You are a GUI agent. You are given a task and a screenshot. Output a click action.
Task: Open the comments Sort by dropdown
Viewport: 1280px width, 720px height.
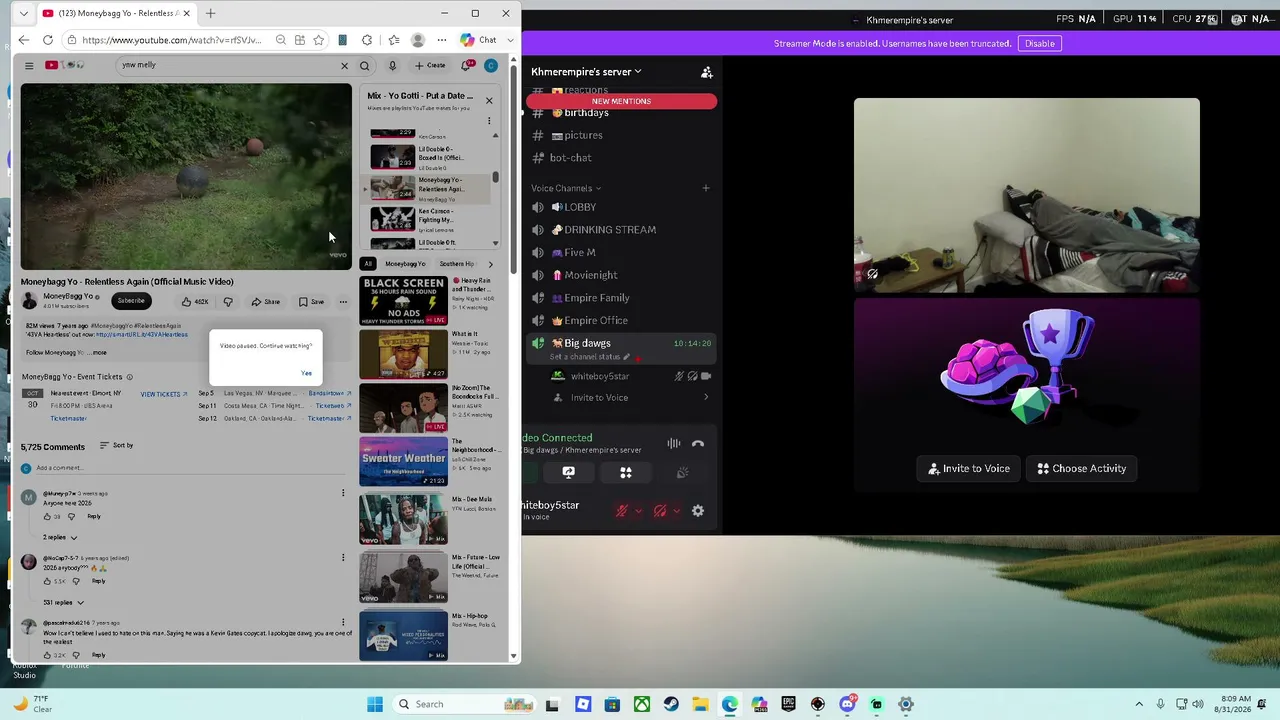click(x=117, y=446)
